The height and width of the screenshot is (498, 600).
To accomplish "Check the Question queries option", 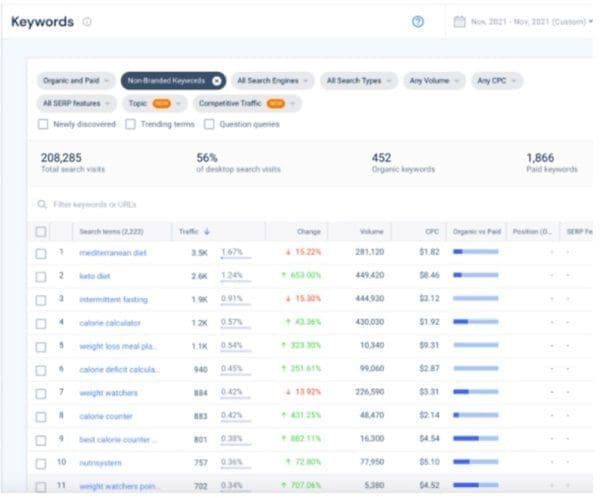I will (x=209, y=124).
